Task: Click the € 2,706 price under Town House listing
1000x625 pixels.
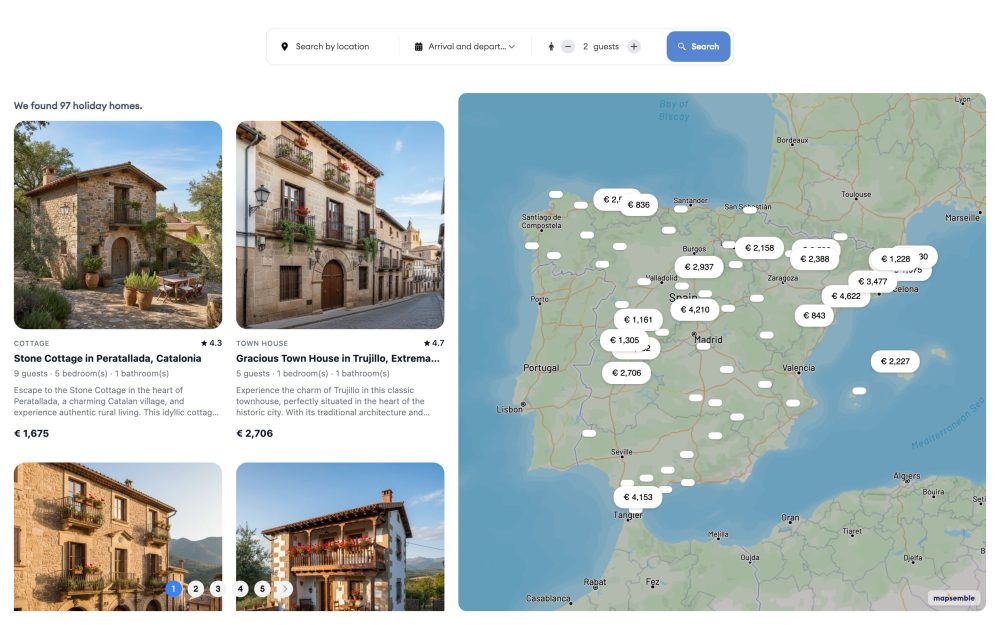Action: click(254, 433)
